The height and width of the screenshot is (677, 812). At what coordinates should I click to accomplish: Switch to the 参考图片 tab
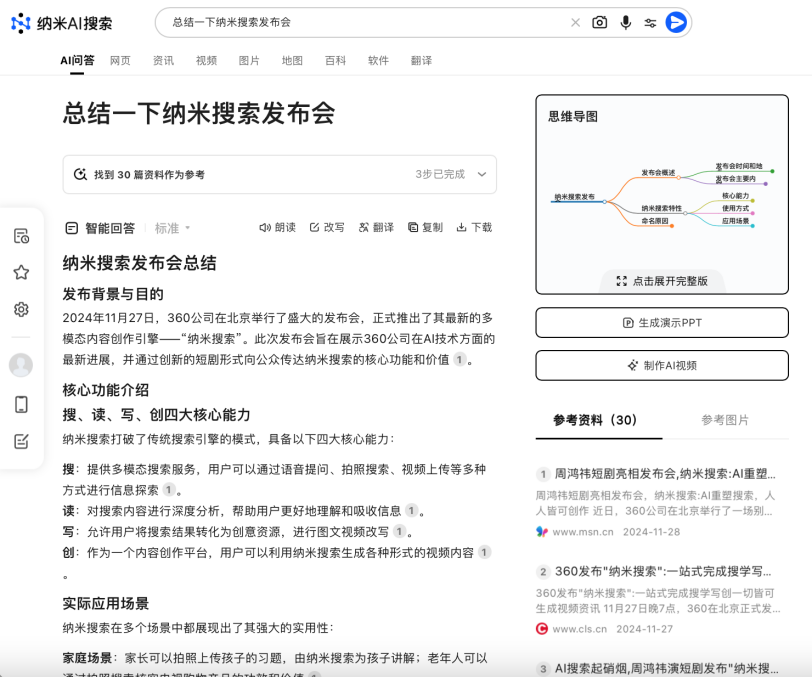(x=725, y=420)
